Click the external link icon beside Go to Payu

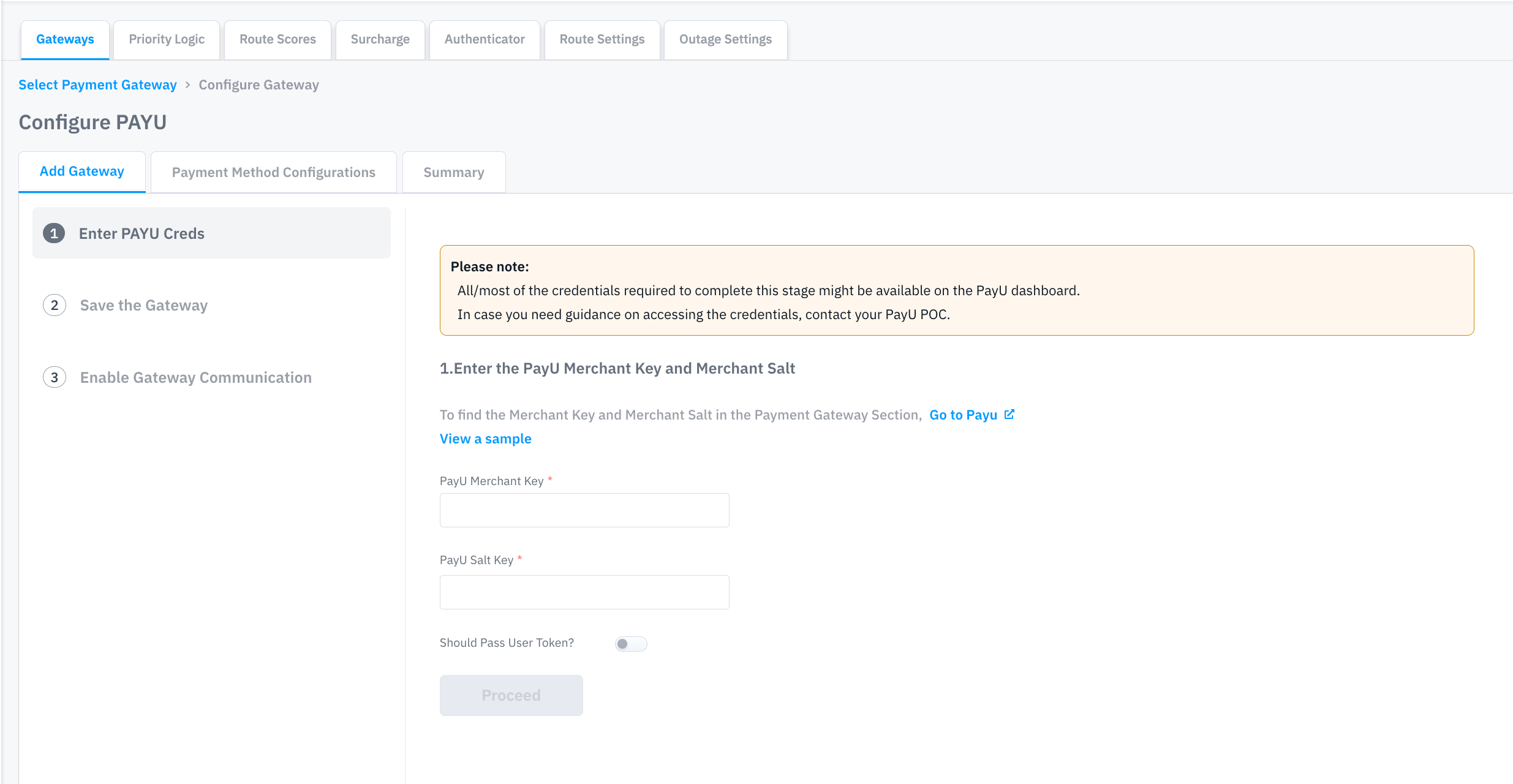(1009, 415)
